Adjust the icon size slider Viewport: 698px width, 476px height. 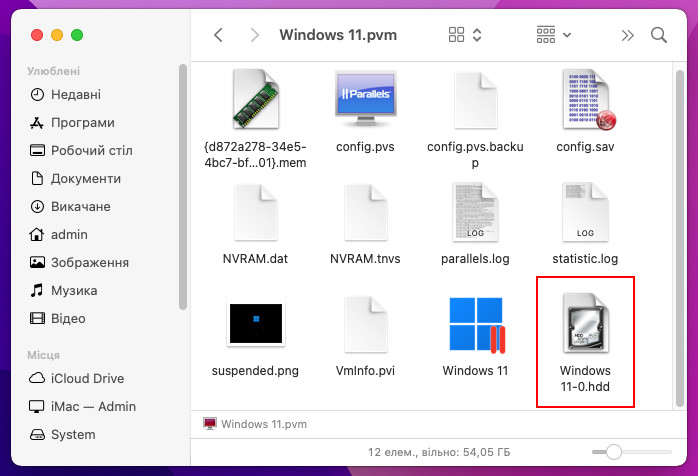click(x=632, y=452)
